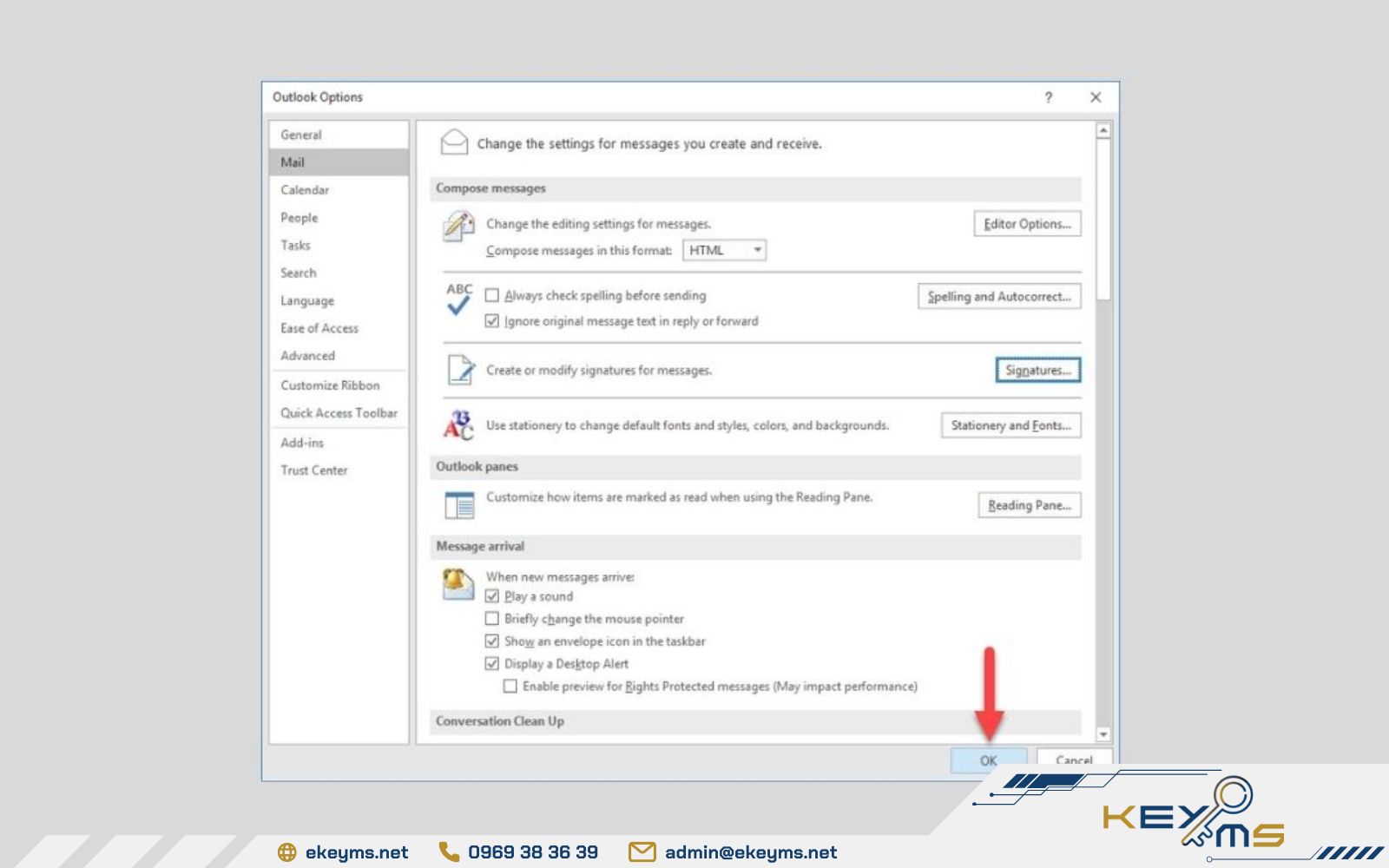Open the Calendar options category

click(339, 190)
